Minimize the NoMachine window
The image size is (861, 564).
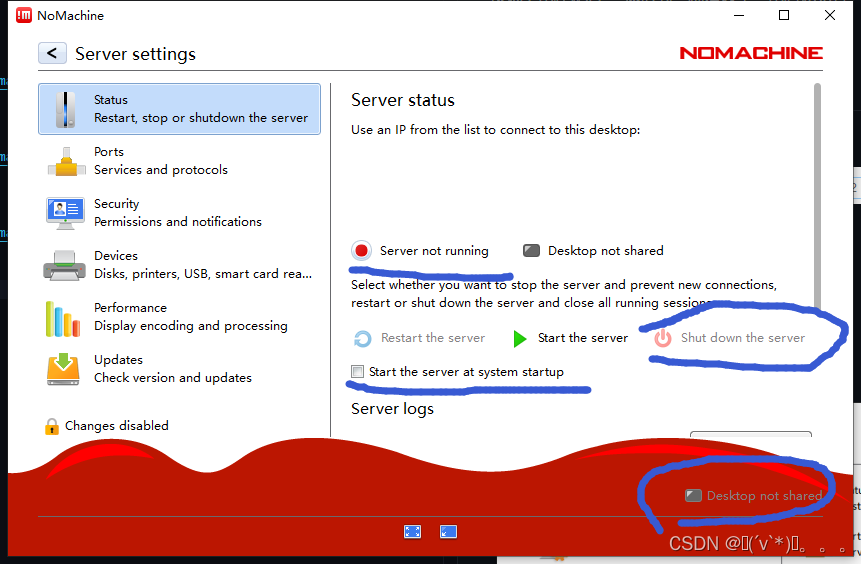point(739,15)
